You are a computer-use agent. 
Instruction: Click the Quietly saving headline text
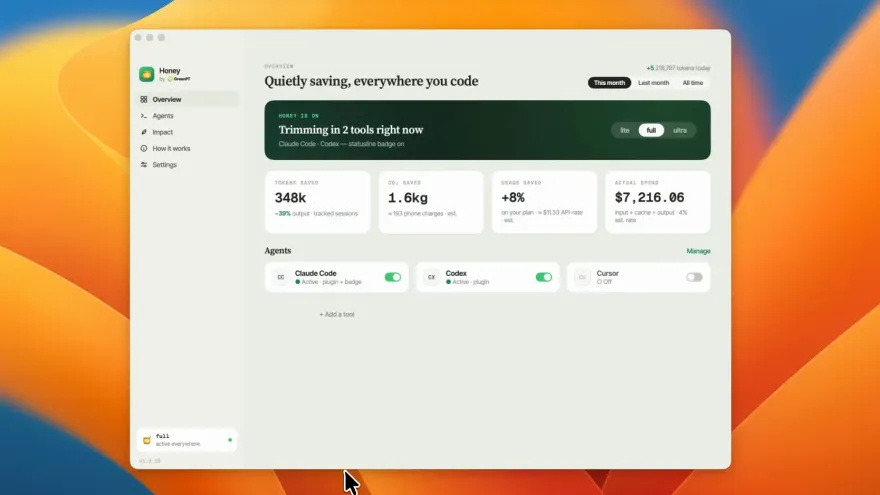tap(372, 81)
